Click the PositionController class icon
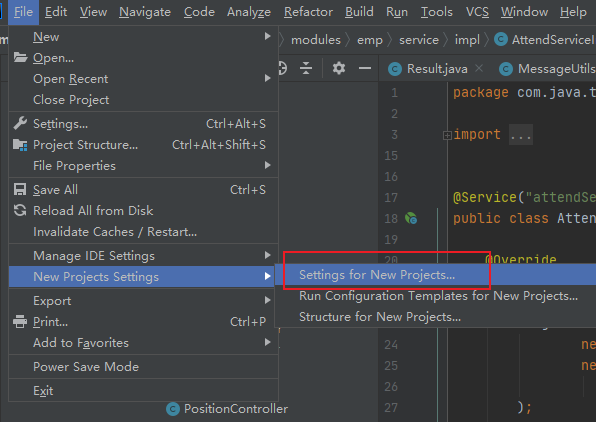Image resolution: width=596 pixels, height=422 pixels. pyautogui.click(x=173, y=409)
